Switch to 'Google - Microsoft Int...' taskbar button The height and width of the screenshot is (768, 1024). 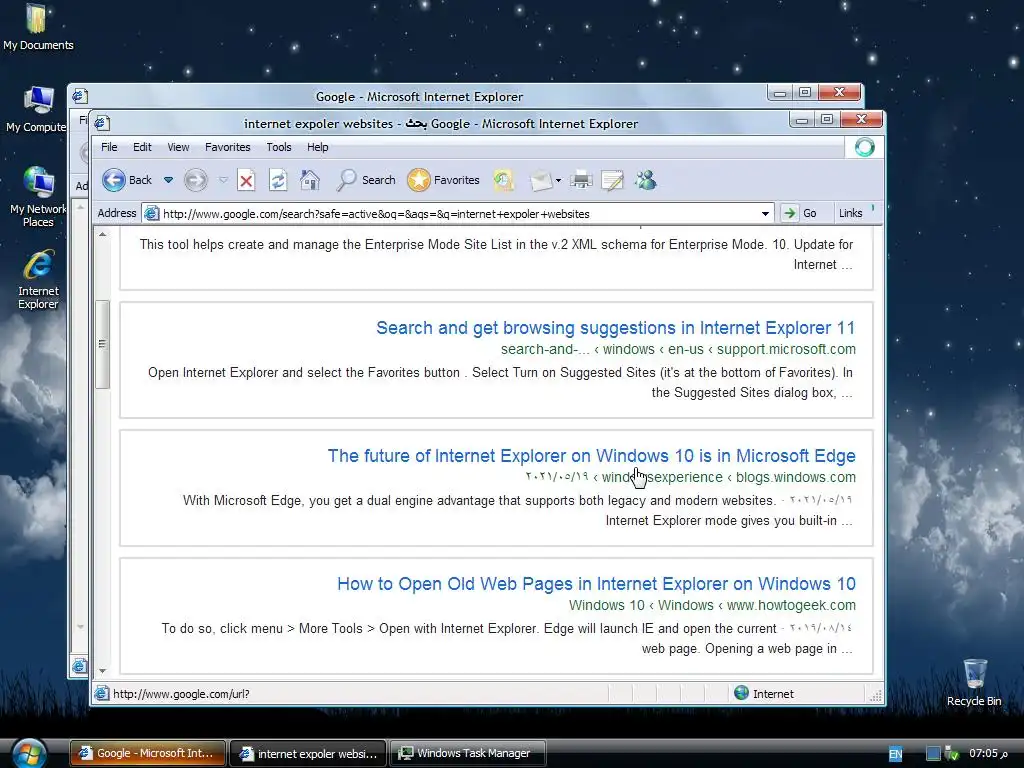148,753
